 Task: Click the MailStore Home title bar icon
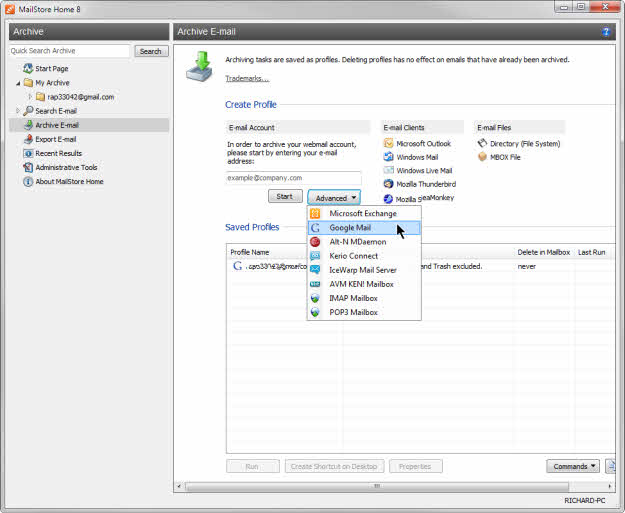click(10, 9)
